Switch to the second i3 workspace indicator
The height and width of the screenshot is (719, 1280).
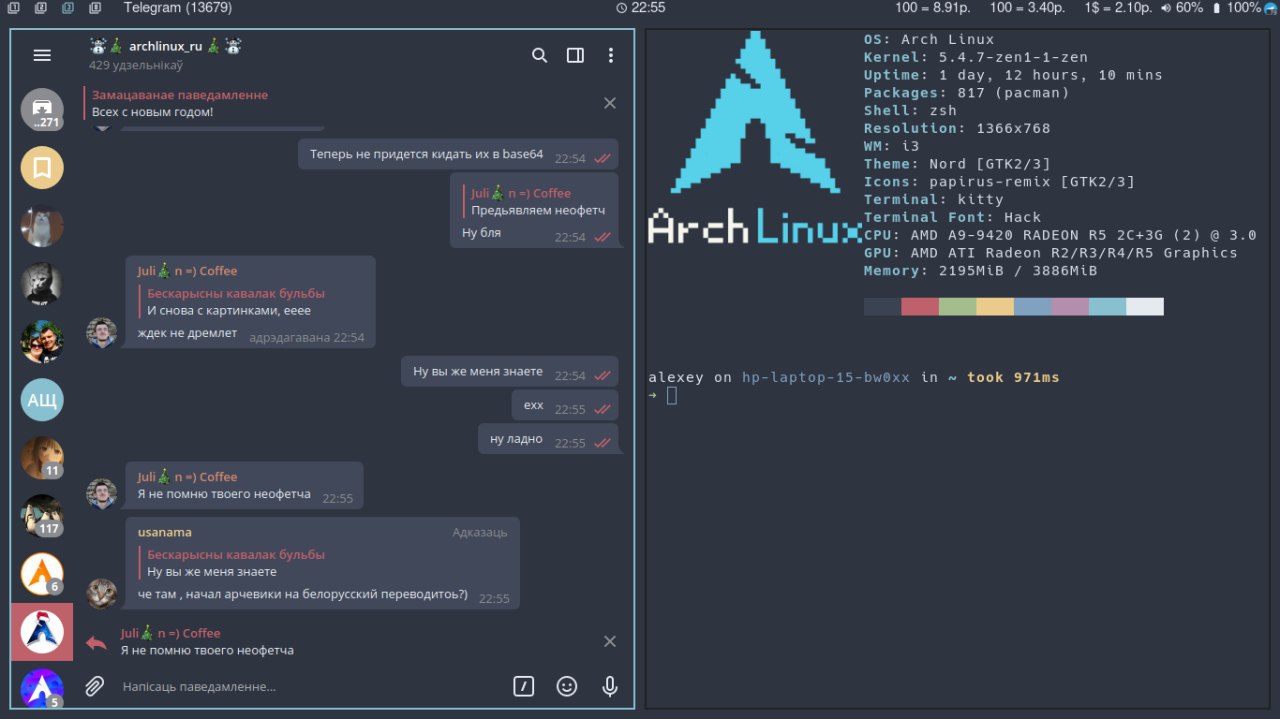coord(41,8)
